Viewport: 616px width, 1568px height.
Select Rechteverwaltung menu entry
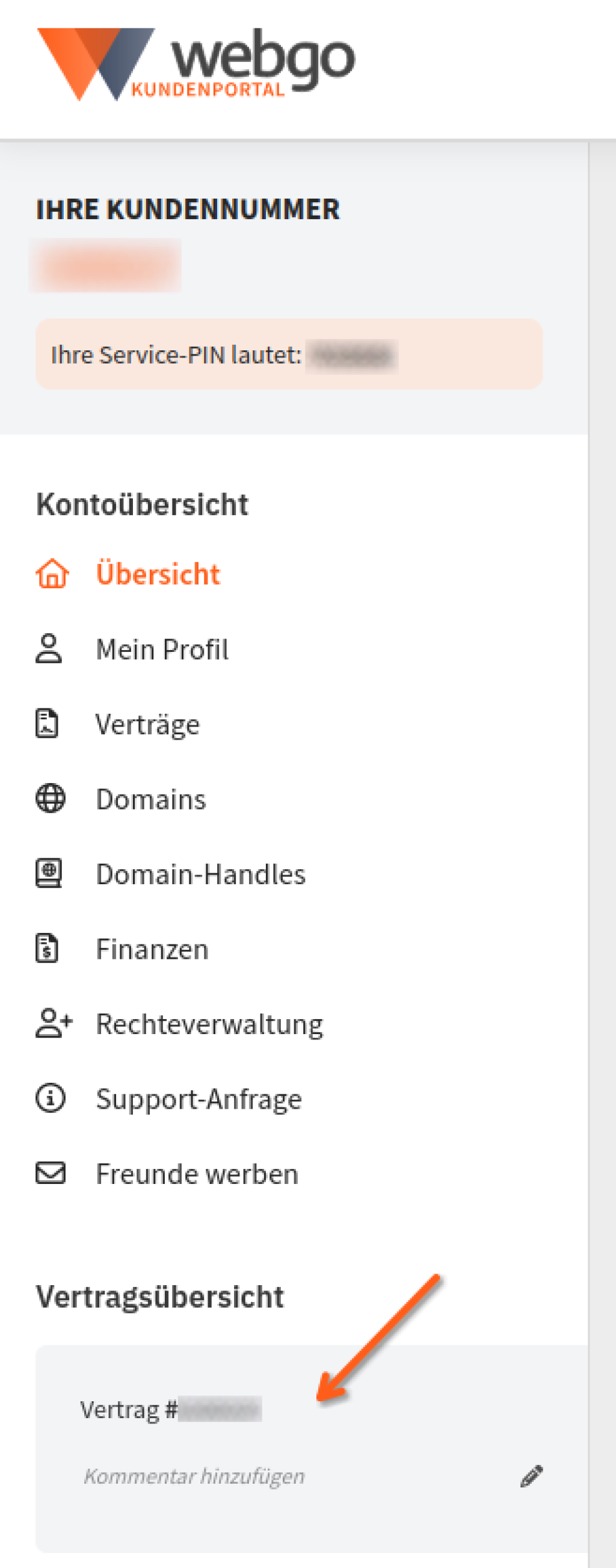click(210, 1024)
